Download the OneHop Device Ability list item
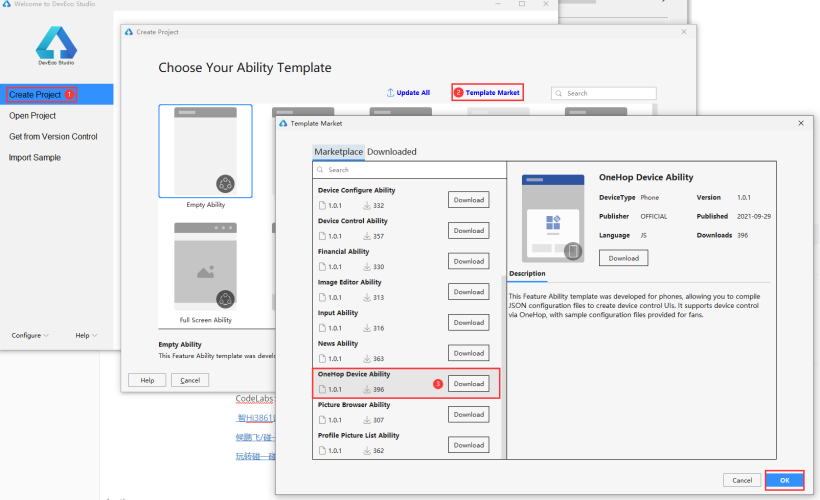The width and height of the screenshot is (820, 500). (x=469, y=384)
